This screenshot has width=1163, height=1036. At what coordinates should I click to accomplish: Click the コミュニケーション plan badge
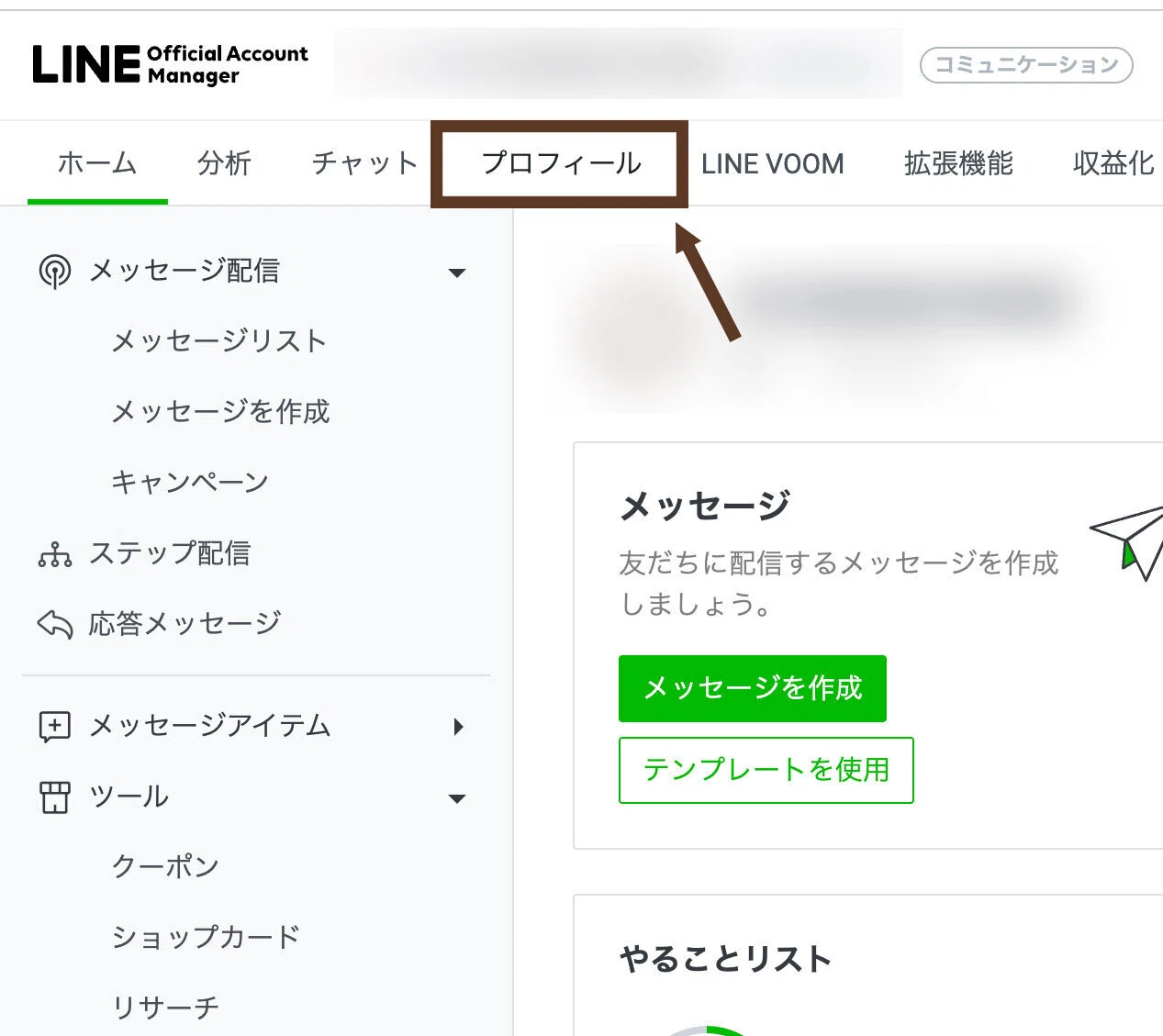click(x=1026, y=65)
